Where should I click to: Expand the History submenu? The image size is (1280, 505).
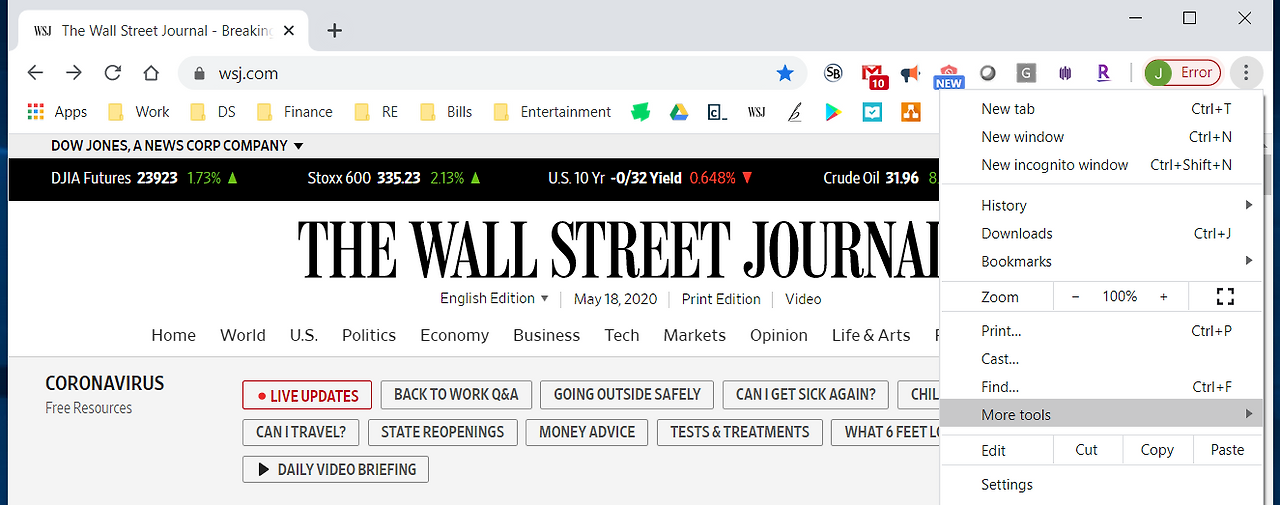1102,205
